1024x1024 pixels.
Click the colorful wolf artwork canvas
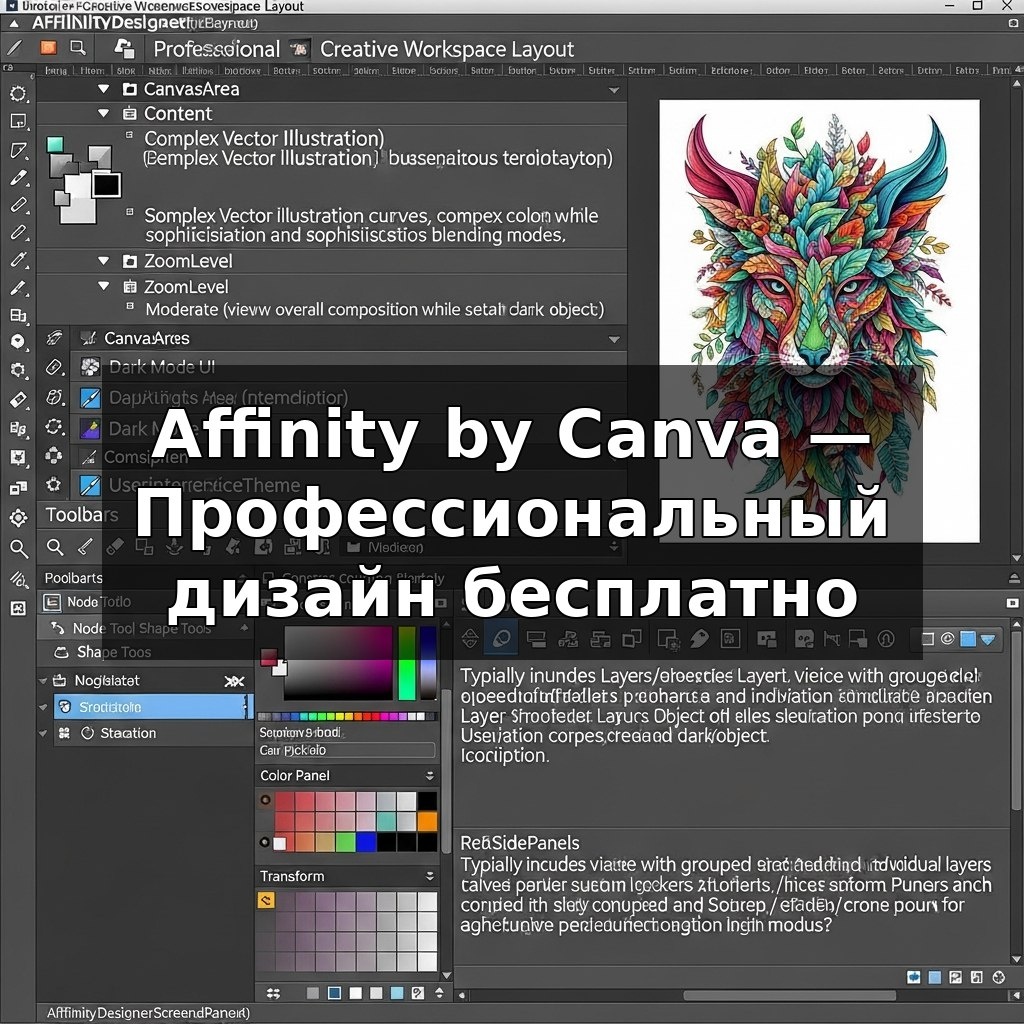pos(819,320)
